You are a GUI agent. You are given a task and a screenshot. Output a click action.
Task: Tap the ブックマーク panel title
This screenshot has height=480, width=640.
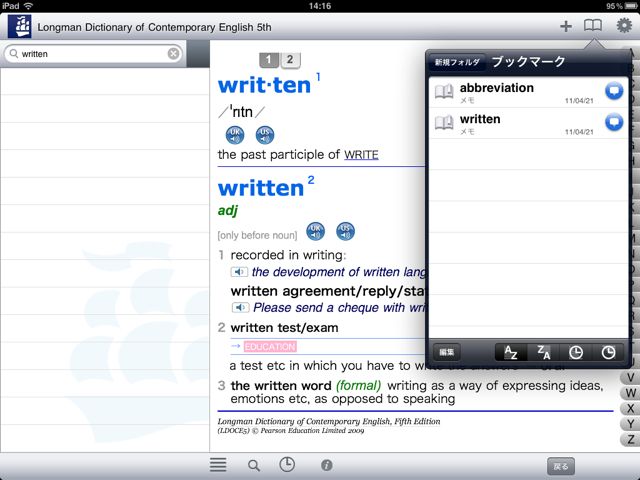[529, 62]
